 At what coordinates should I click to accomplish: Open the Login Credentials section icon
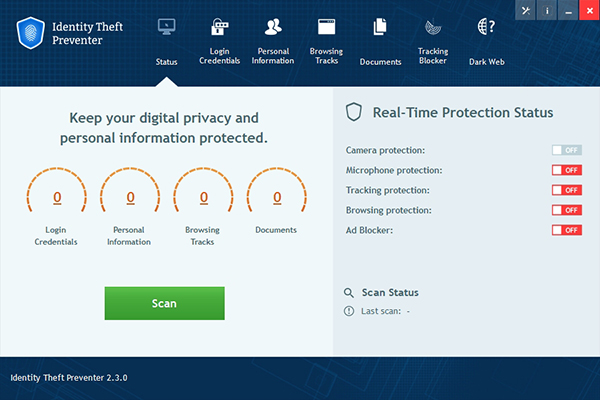(219, 28)
